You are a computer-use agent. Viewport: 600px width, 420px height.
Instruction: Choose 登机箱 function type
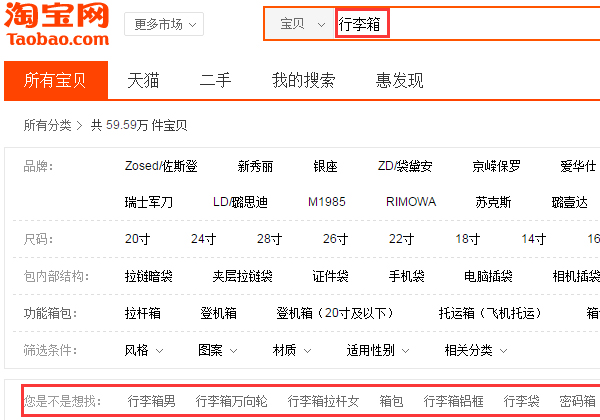coord(218,313)
